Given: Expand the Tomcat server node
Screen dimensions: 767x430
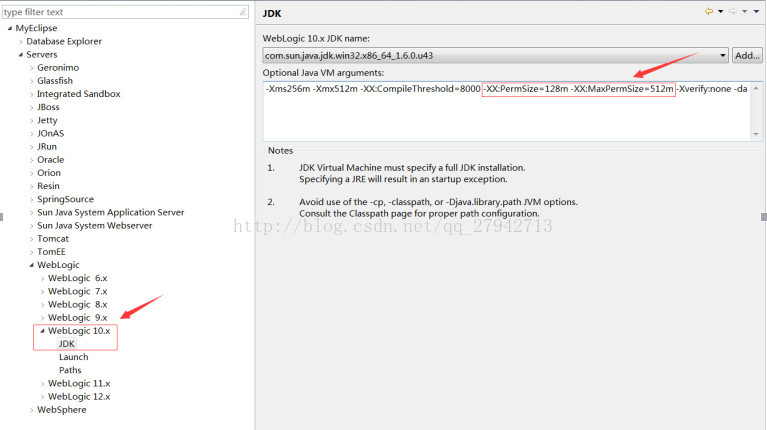Looking at the screenshot, I should coord(31,240).
